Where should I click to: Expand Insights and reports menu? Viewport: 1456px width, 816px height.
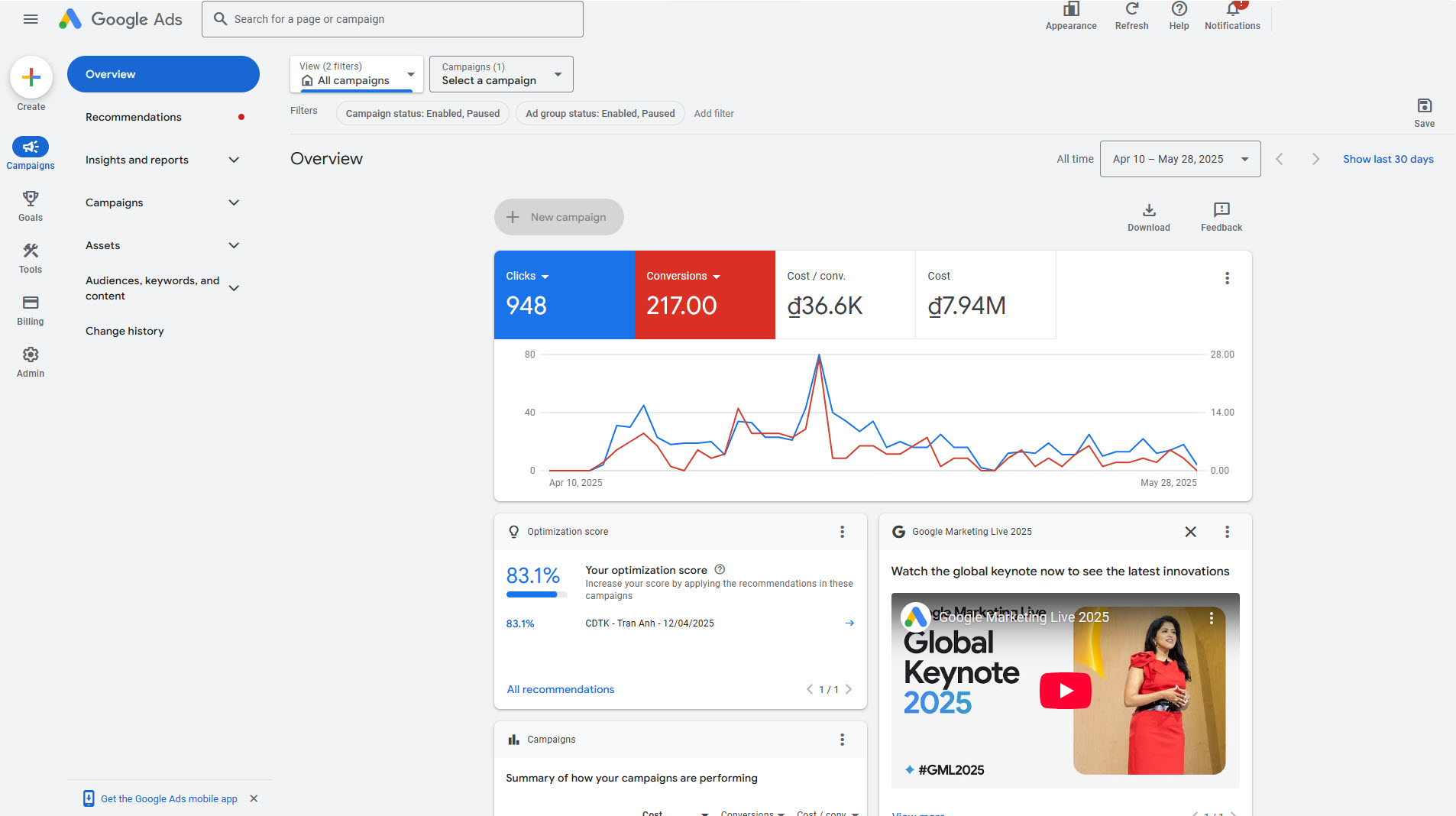point(234,160)
